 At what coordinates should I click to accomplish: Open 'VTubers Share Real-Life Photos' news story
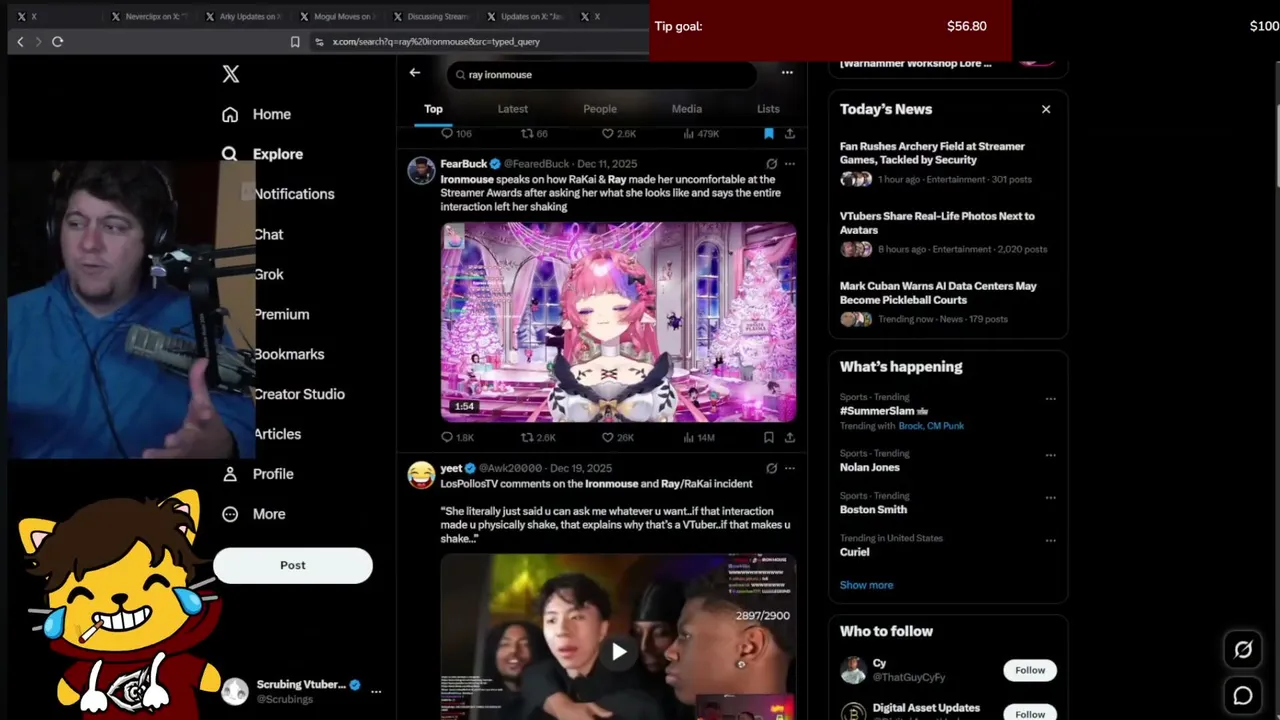(x=947, y=232)
